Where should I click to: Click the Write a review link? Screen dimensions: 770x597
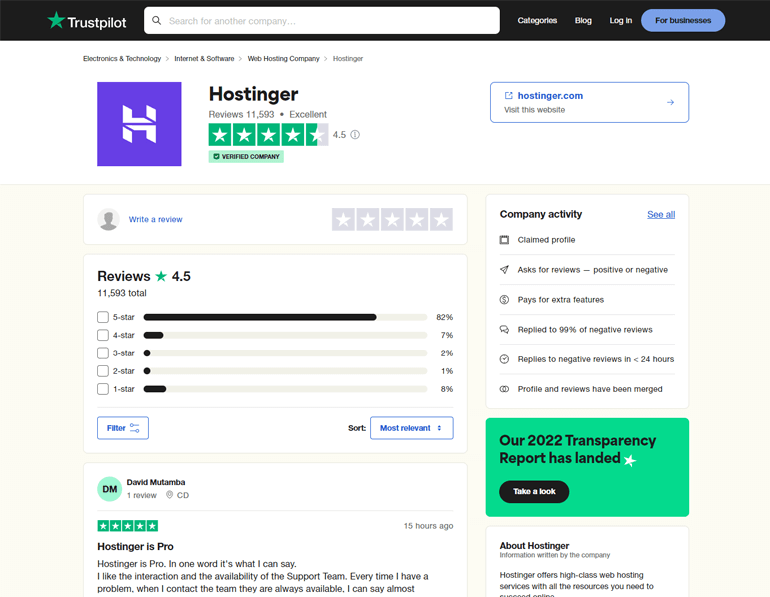156,219
